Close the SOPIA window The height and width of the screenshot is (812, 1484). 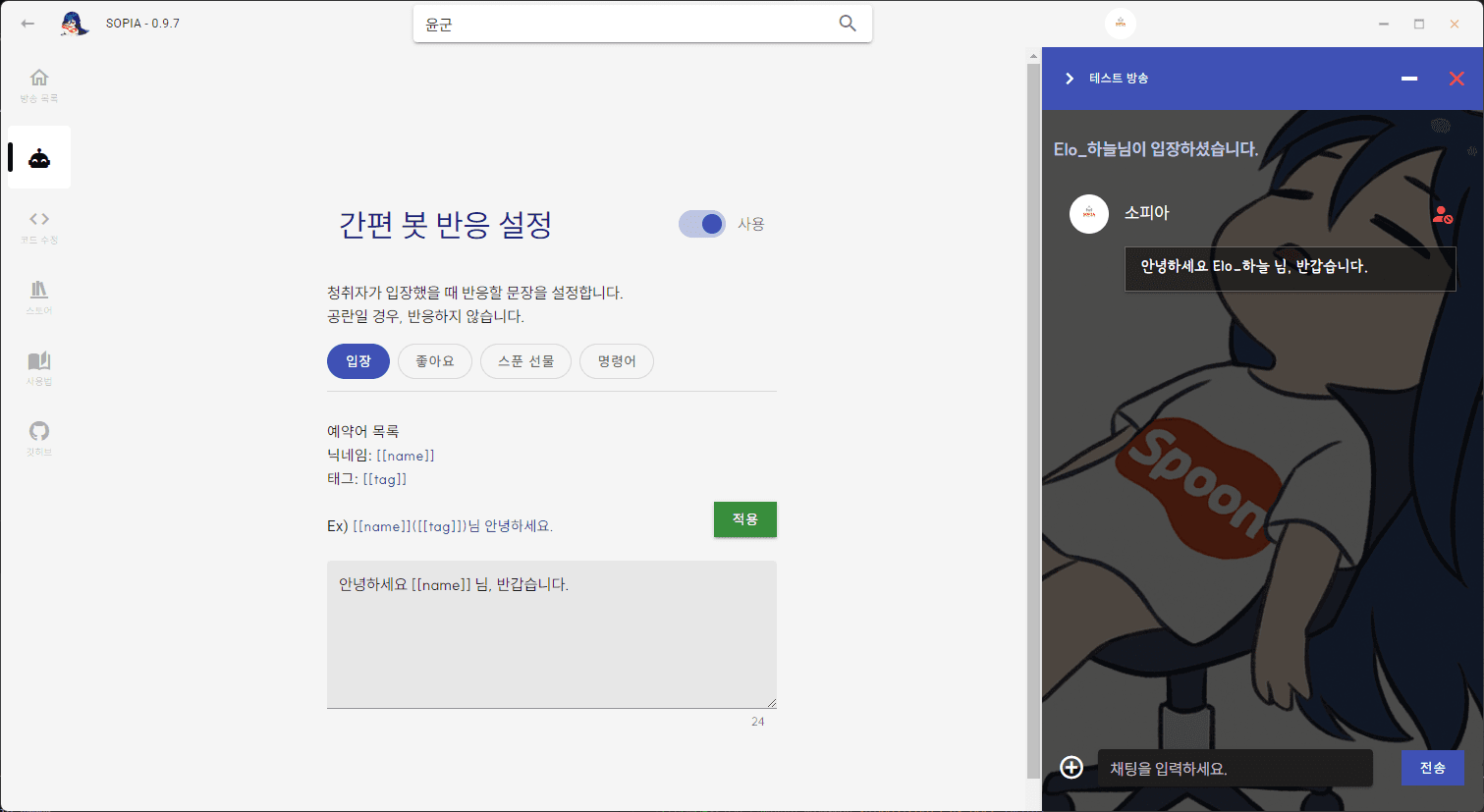coord(1455,24)
